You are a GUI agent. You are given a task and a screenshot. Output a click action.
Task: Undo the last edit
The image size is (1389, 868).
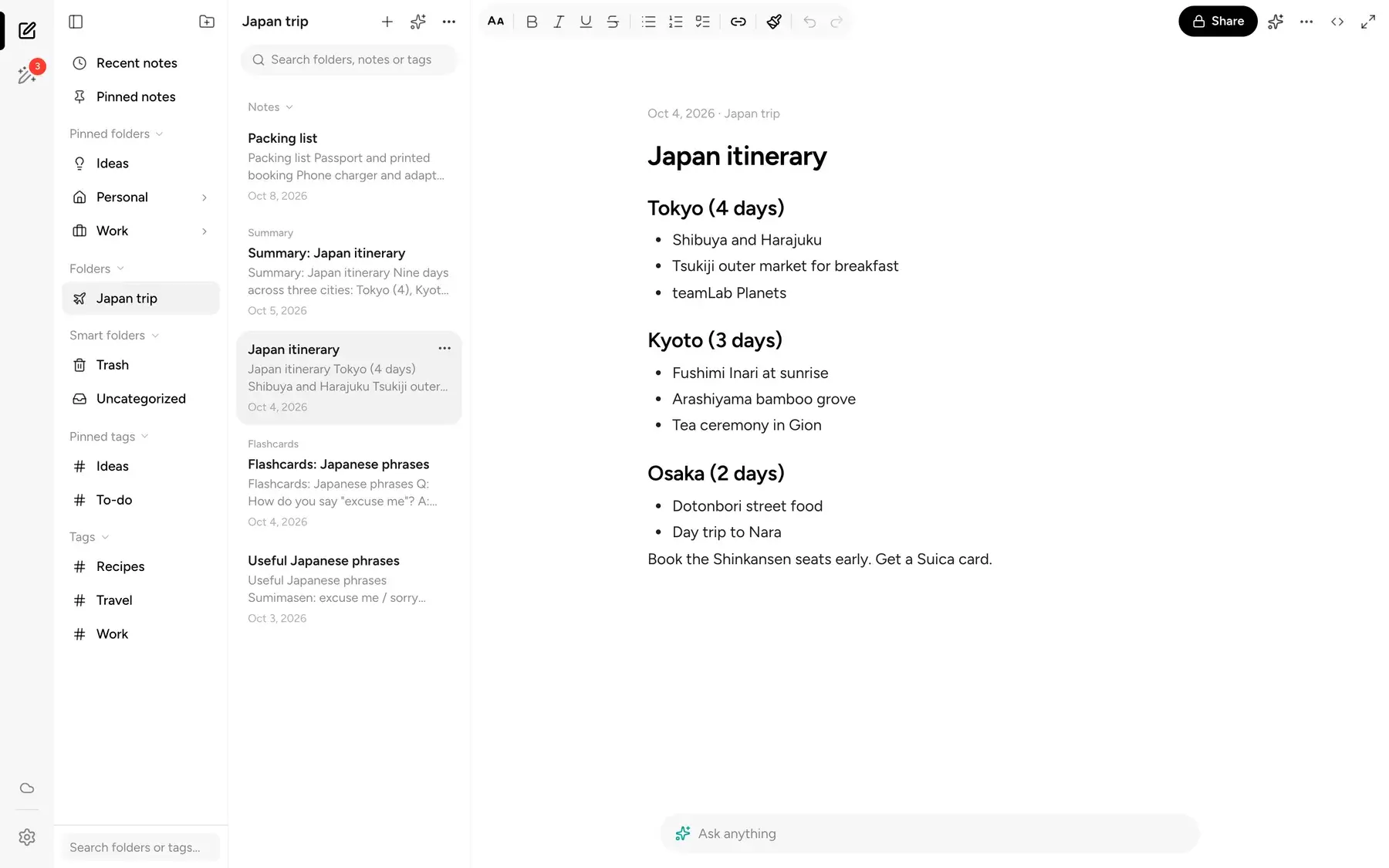pyautogui.click(x=809, y=22)
